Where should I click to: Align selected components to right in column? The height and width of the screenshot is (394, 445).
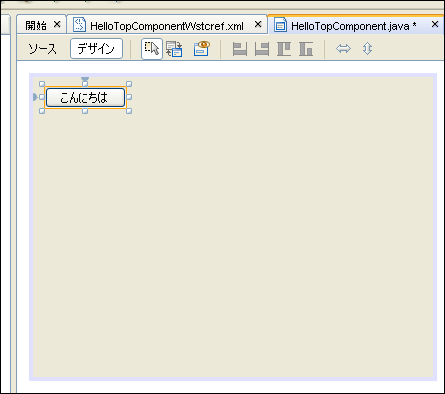262,49
